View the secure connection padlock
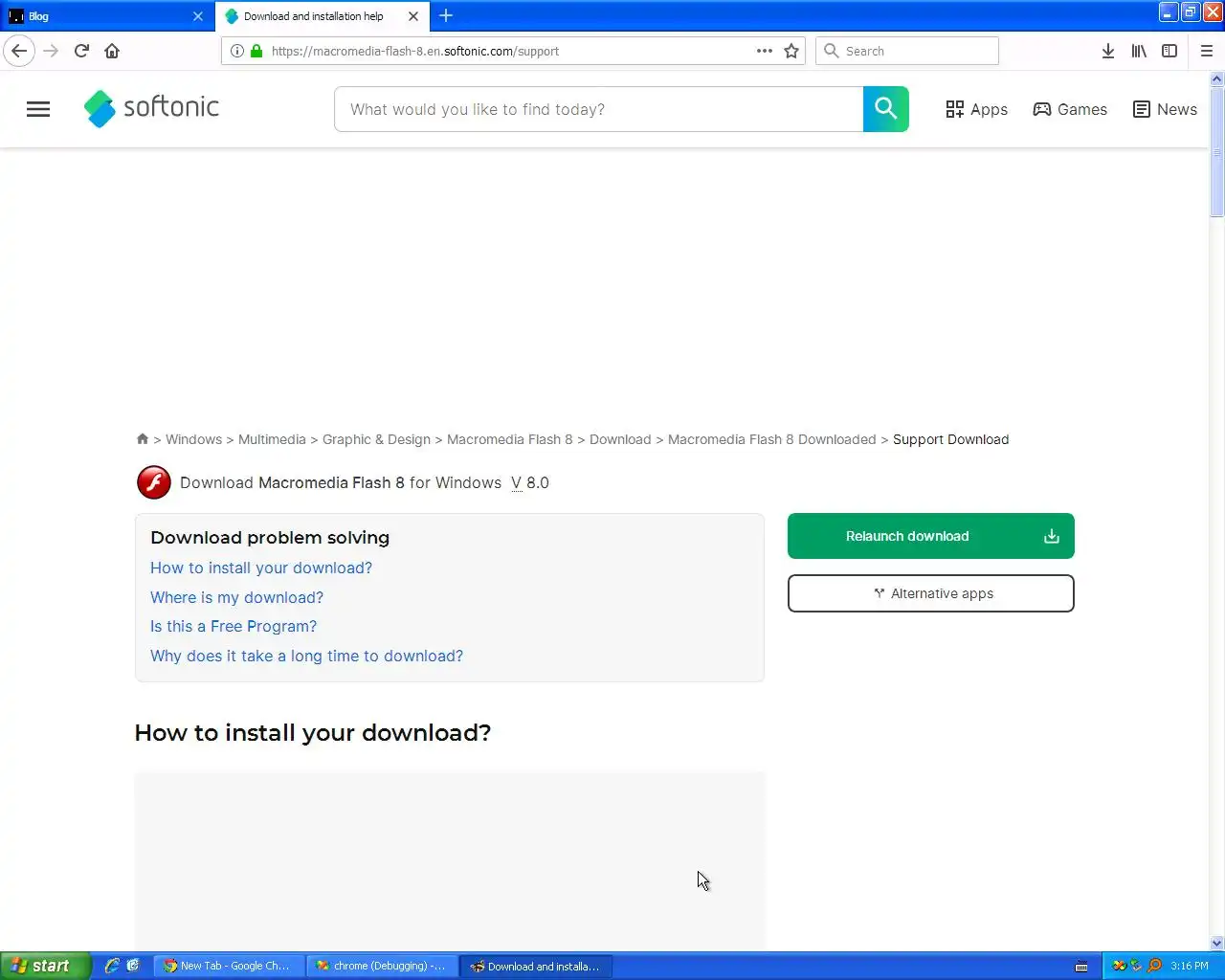The width and height of the screenshot is (1225, 980). pos(256,51)
